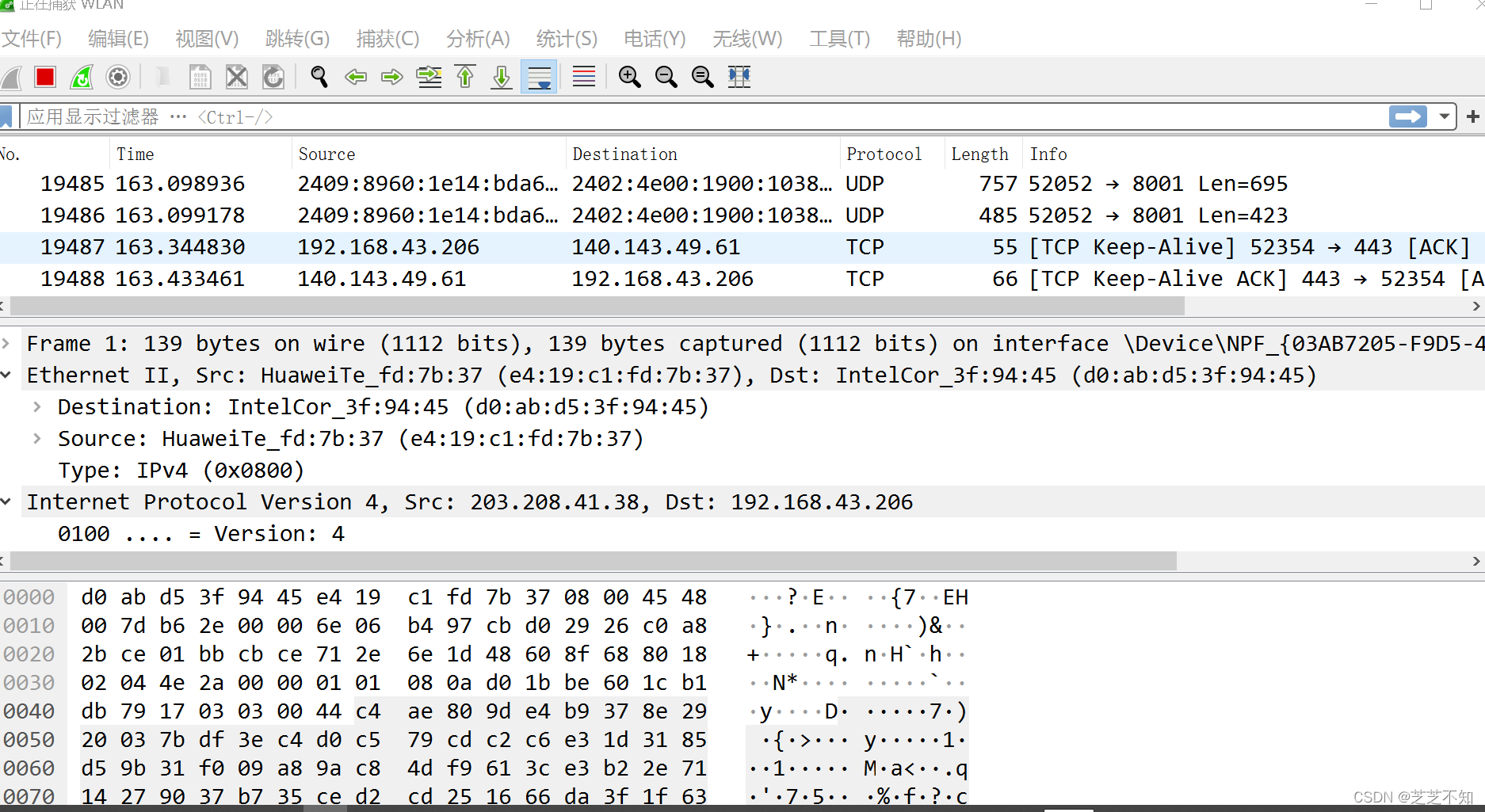Open the find packet magnifier
This screenshot has width=1485, height=812.
tap(319, 77)
